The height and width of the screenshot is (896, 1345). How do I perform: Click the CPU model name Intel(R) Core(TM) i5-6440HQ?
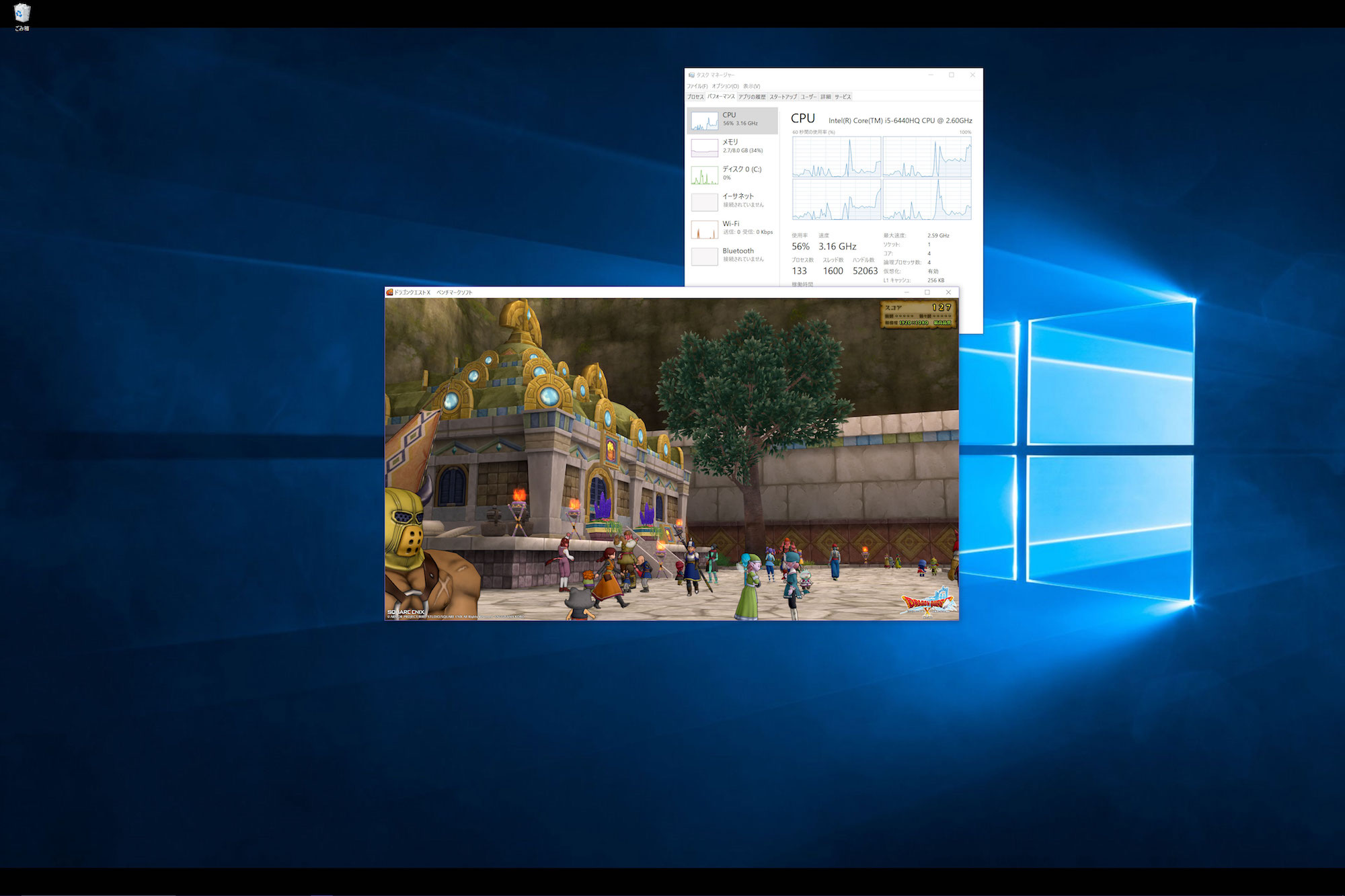point(900,120)
